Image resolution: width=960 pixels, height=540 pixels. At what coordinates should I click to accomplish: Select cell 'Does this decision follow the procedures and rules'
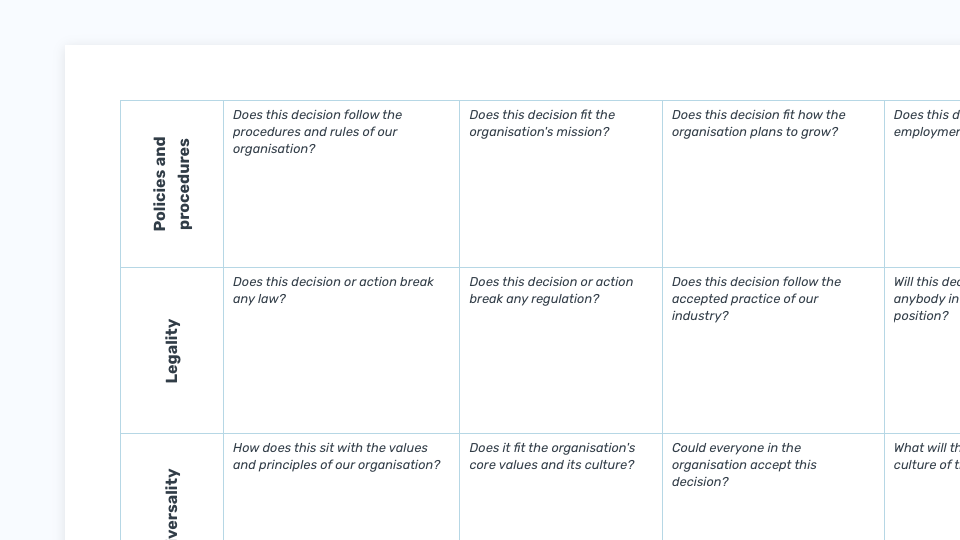[342, 184]
